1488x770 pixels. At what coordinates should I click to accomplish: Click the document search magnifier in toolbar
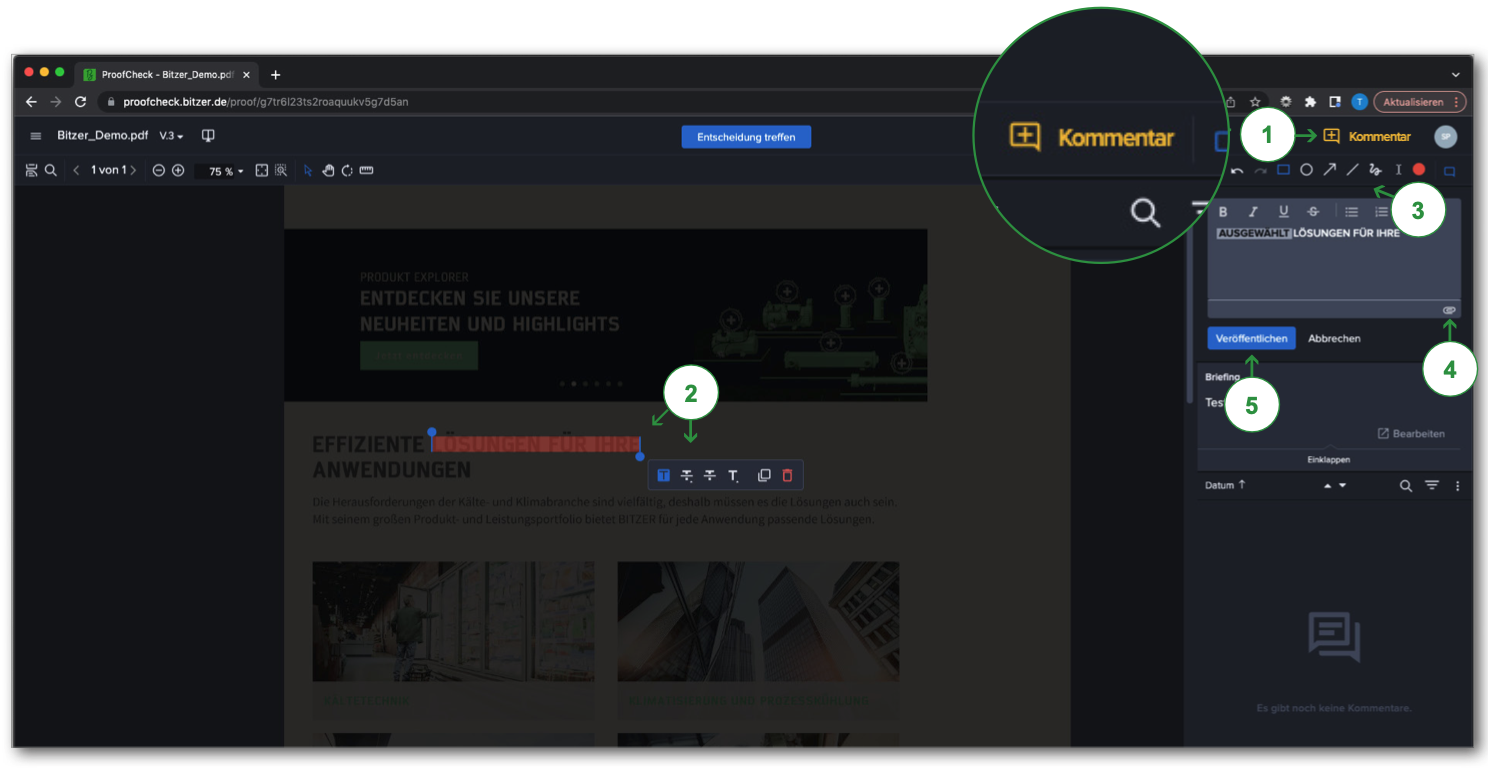click(x=51, y=171)
